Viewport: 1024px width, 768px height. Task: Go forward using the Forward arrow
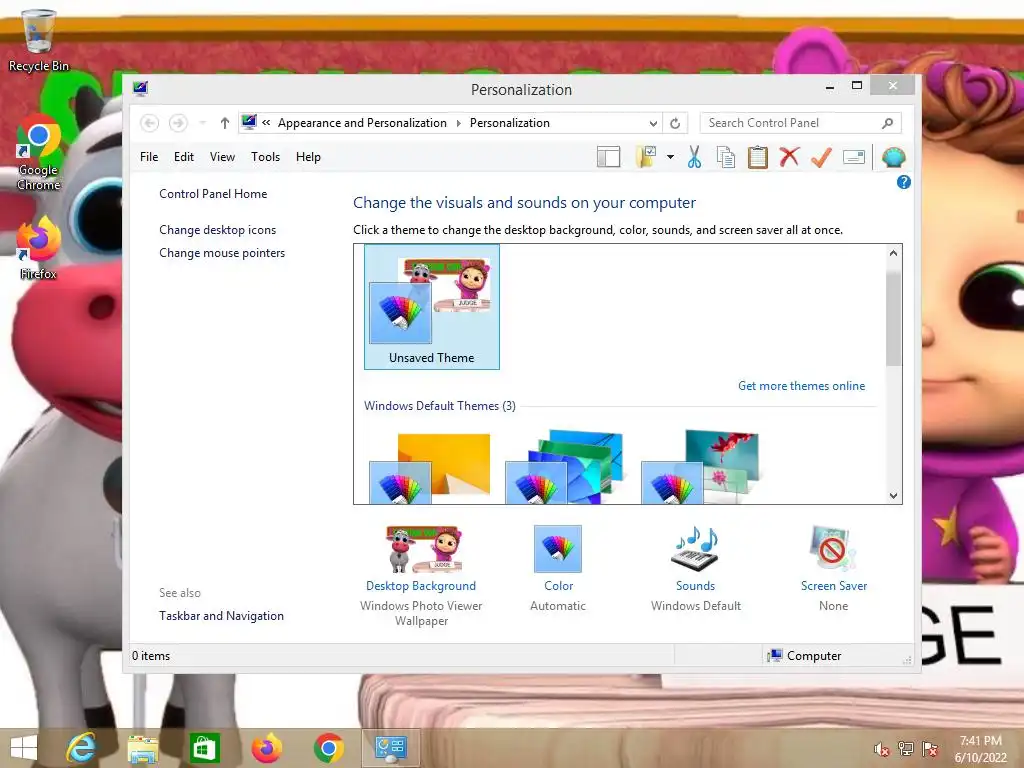(x=178, y=123)
